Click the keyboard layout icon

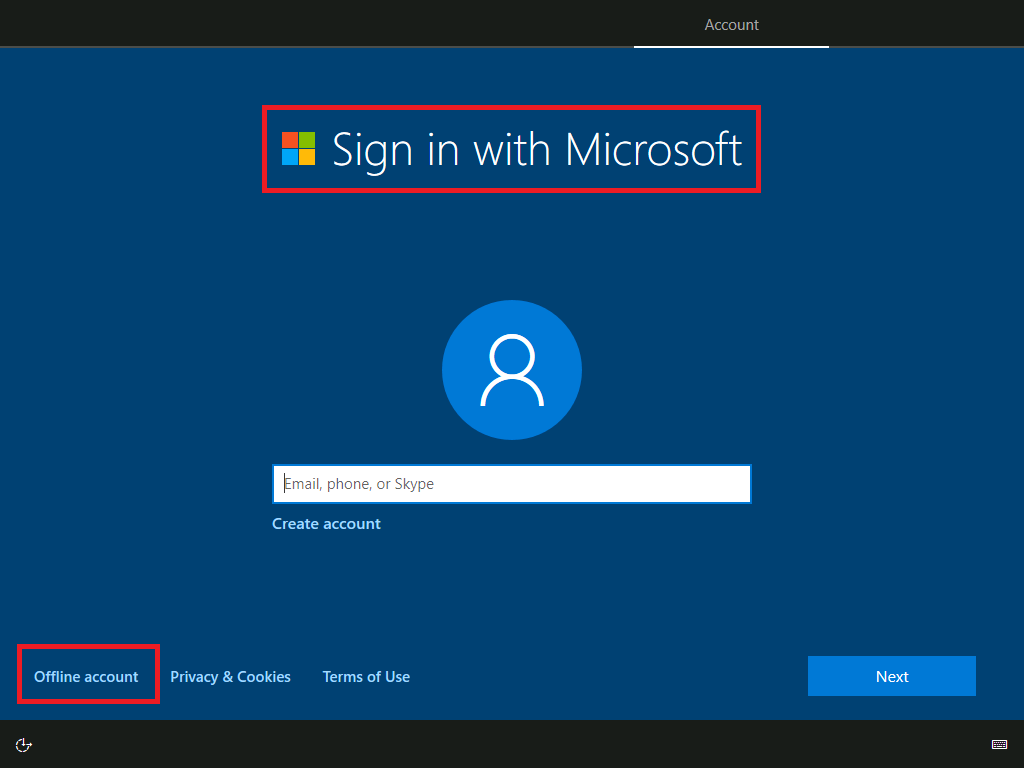[x=999, y=744]
